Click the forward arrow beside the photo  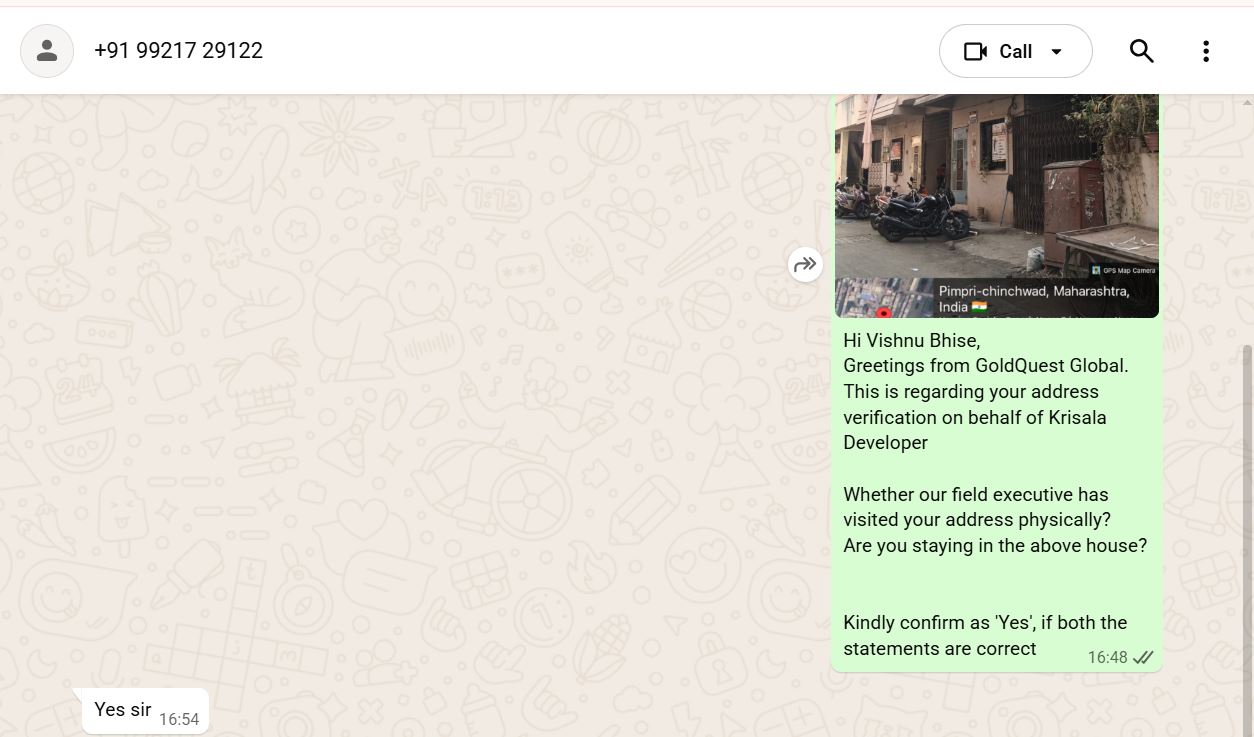point(805,264)
